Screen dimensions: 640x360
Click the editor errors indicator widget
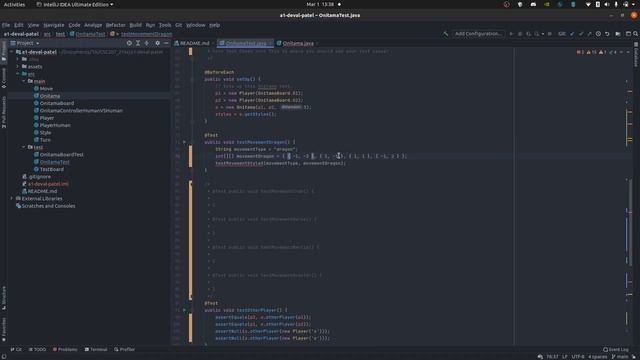click(581, 52)
